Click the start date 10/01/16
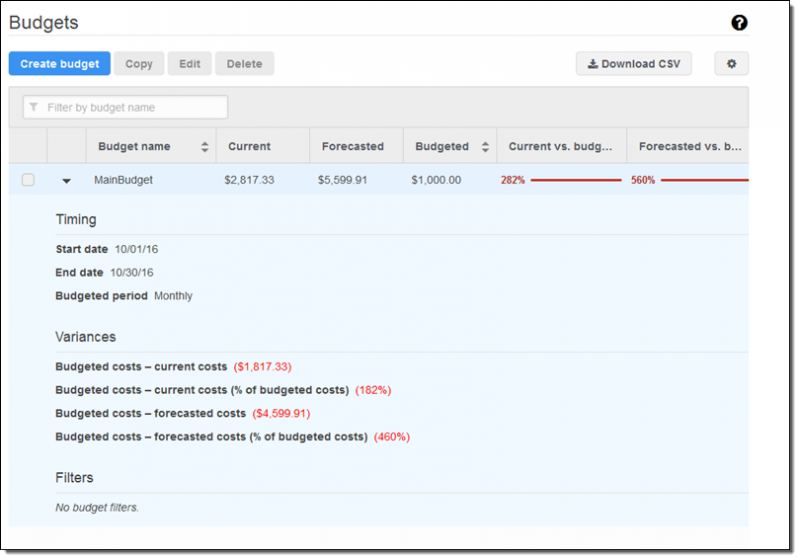 coord(136,249)
